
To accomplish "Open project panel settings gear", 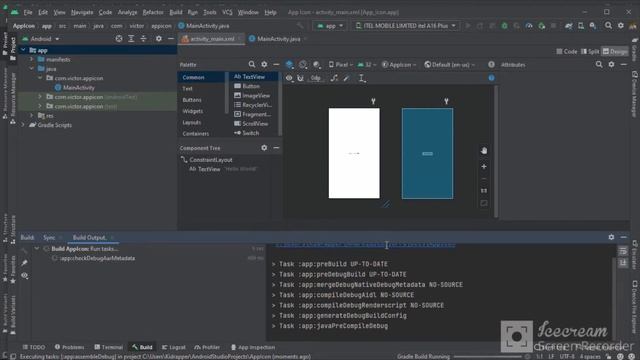I will point(158,39).
